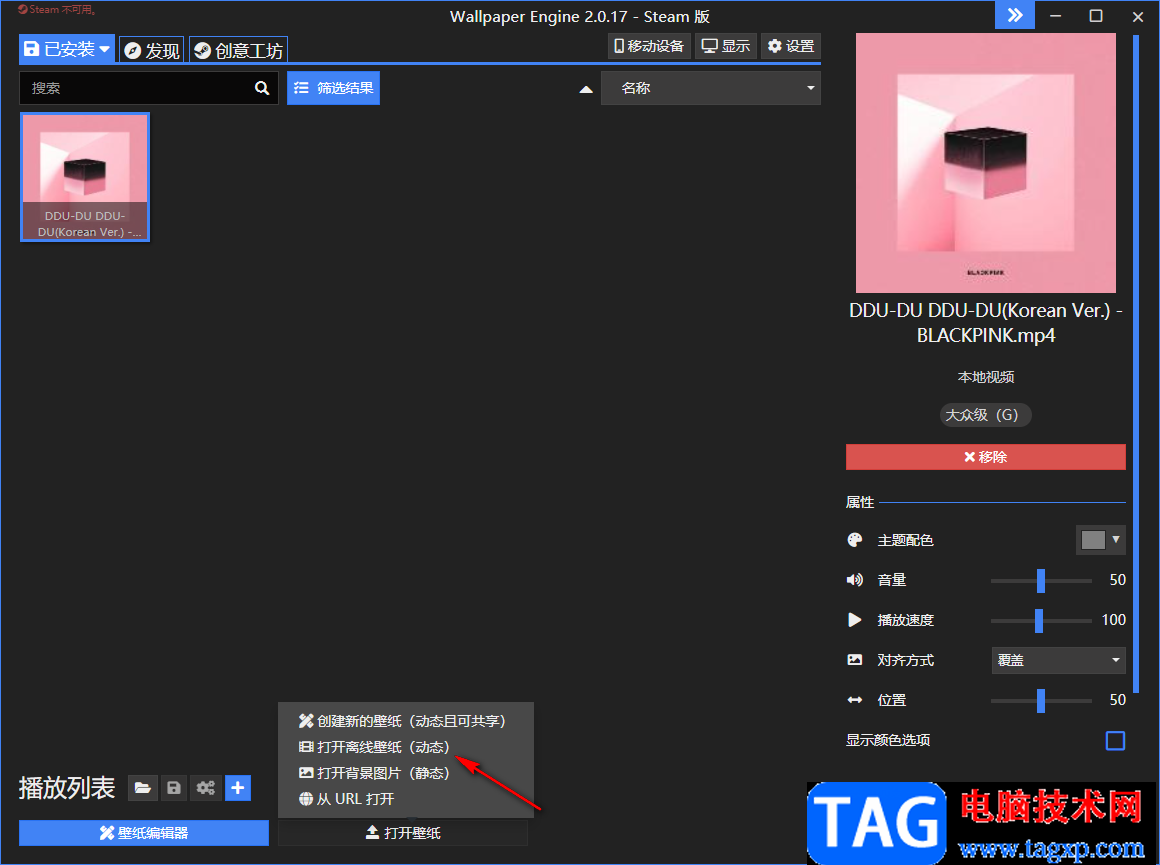Click the search magnifier icon
Image resolution: width=1160 pixels, height=865 pixels.
tap(262, 88)
